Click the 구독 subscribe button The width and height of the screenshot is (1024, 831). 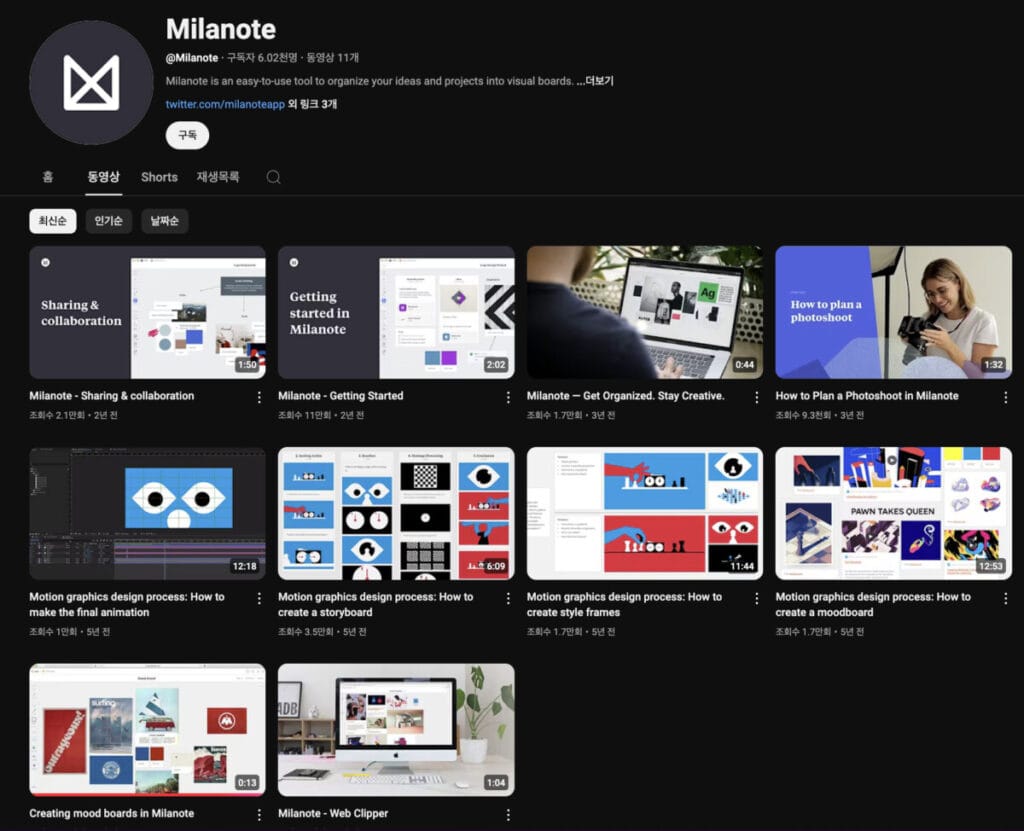187,135
